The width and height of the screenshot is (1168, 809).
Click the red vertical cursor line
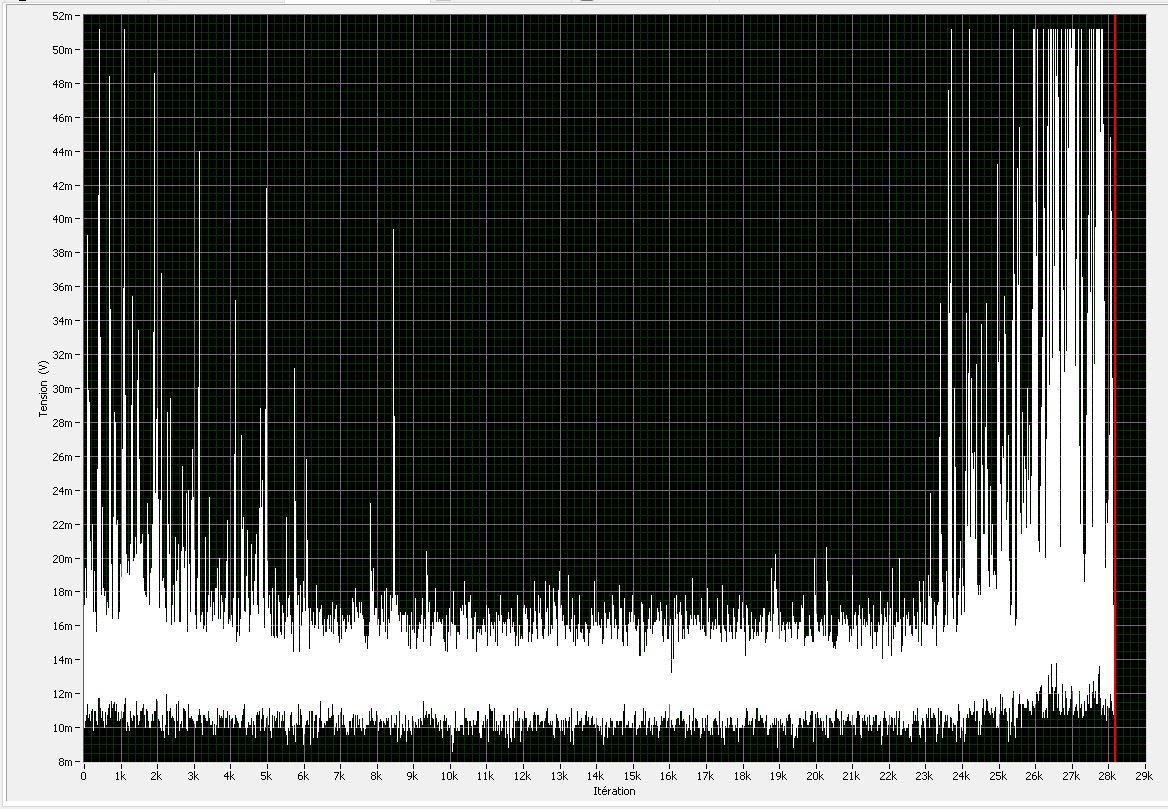click(x=1114, y=400)
